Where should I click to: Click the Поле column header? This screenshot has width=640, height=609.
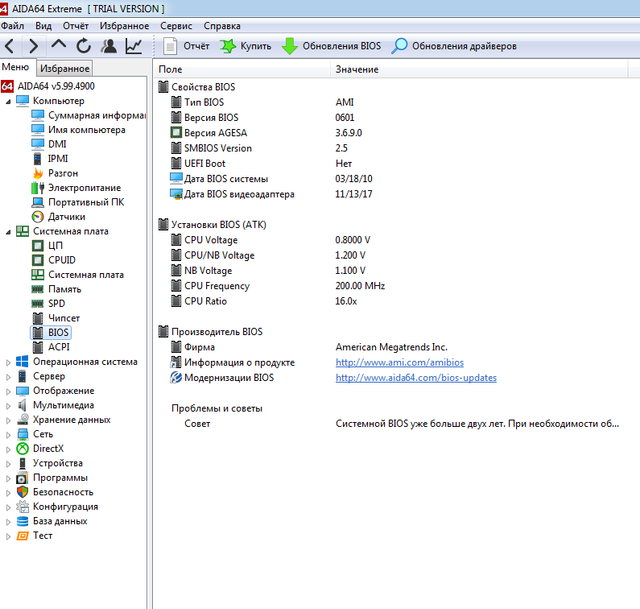[x=242, y=69]
